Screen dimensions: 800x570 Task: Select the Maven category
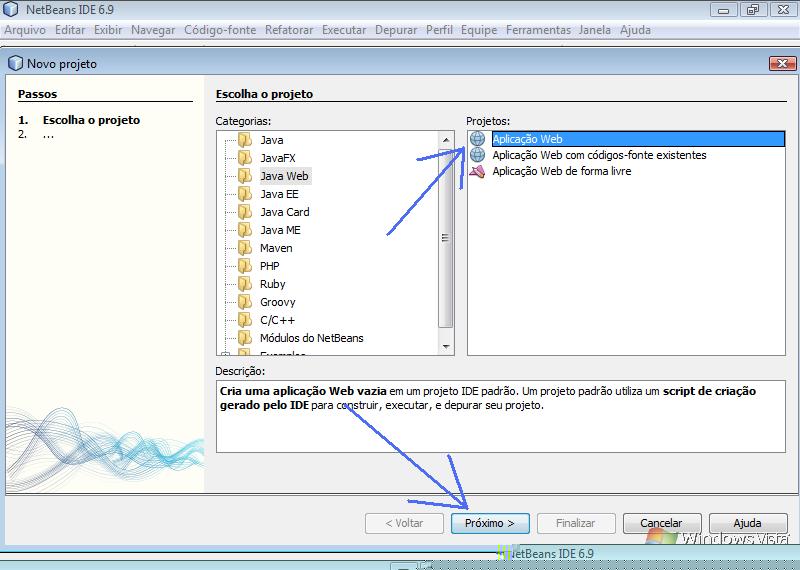coord(276,248)
